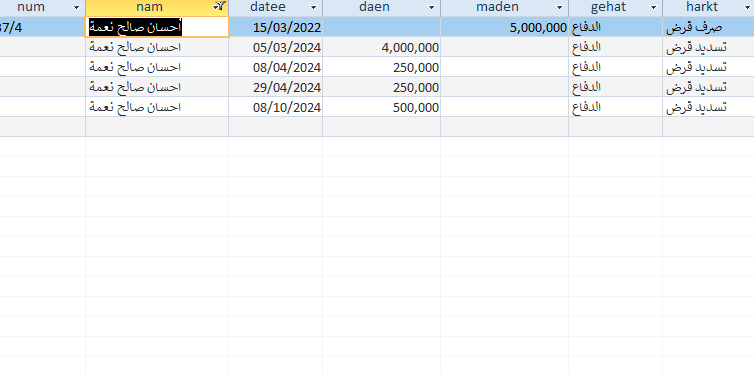The width and height of the screenshot is (754, 374).
Task: Select the maden column header
Action: 504,8
